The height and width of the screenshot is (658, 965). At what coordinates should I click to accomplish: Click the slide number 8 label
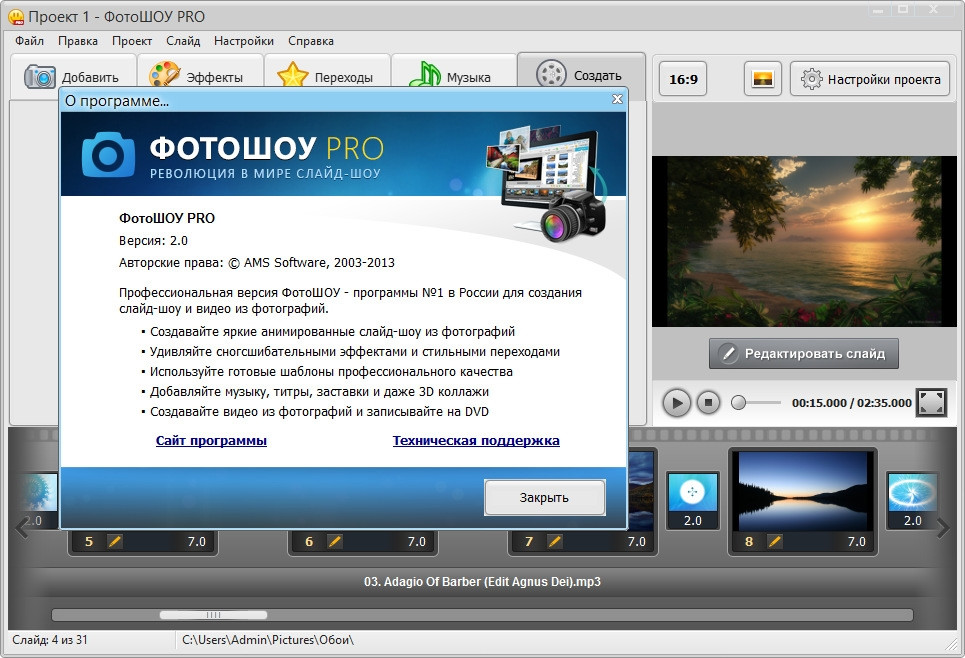tap(749, 542)
